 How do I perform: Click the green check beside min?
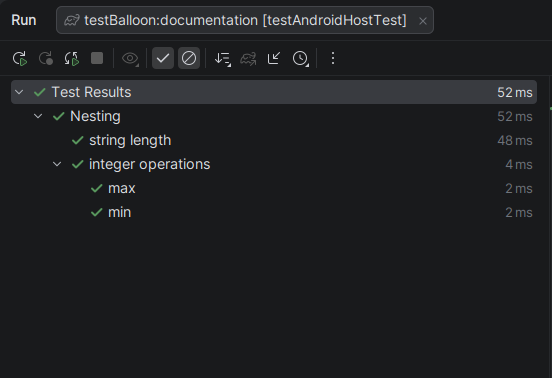point(96,213)
